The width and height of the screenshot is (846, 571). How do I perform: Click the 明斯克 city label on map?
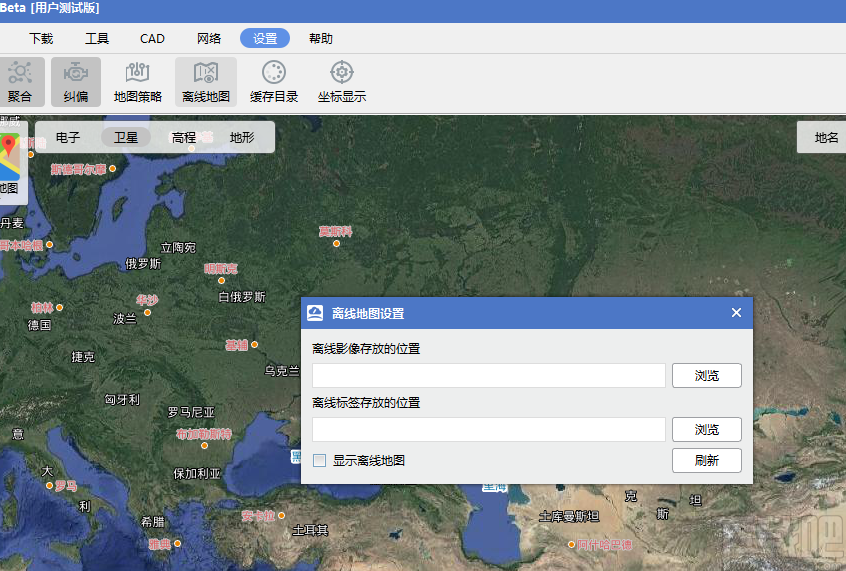221,268
